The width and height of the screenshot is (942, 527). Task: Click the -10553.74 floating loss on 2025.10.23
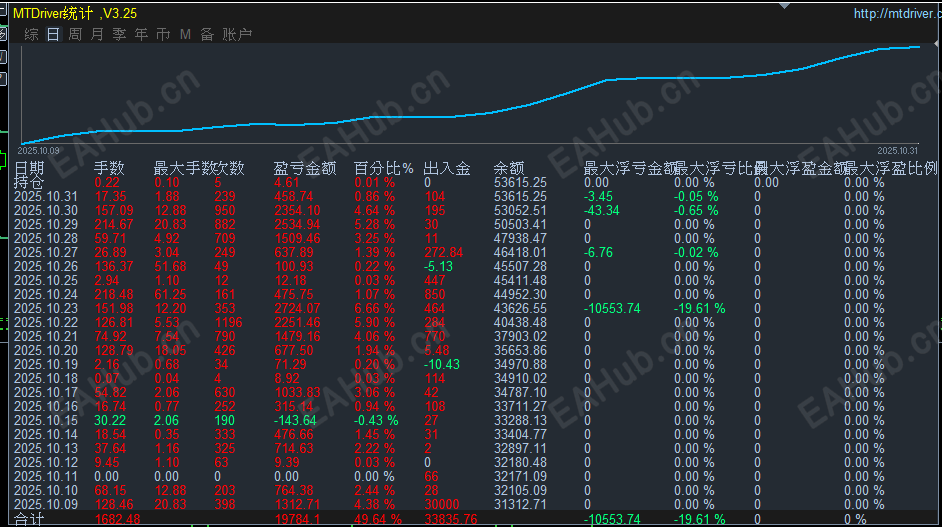(x=612, y=308)
